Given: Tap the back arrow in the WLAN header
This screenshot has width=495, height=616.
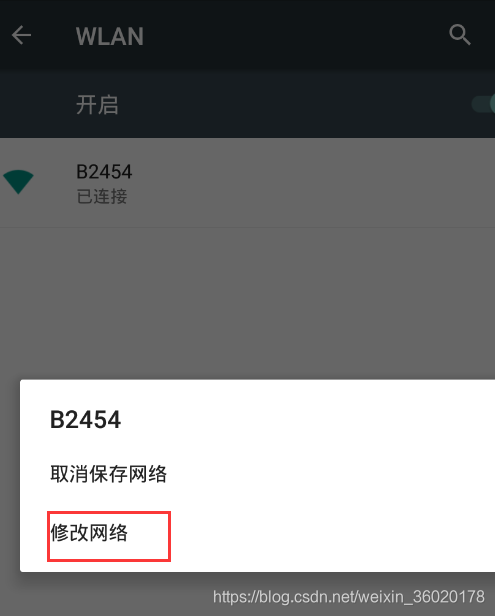Looking at the screenshot, I should pos(21,35).
